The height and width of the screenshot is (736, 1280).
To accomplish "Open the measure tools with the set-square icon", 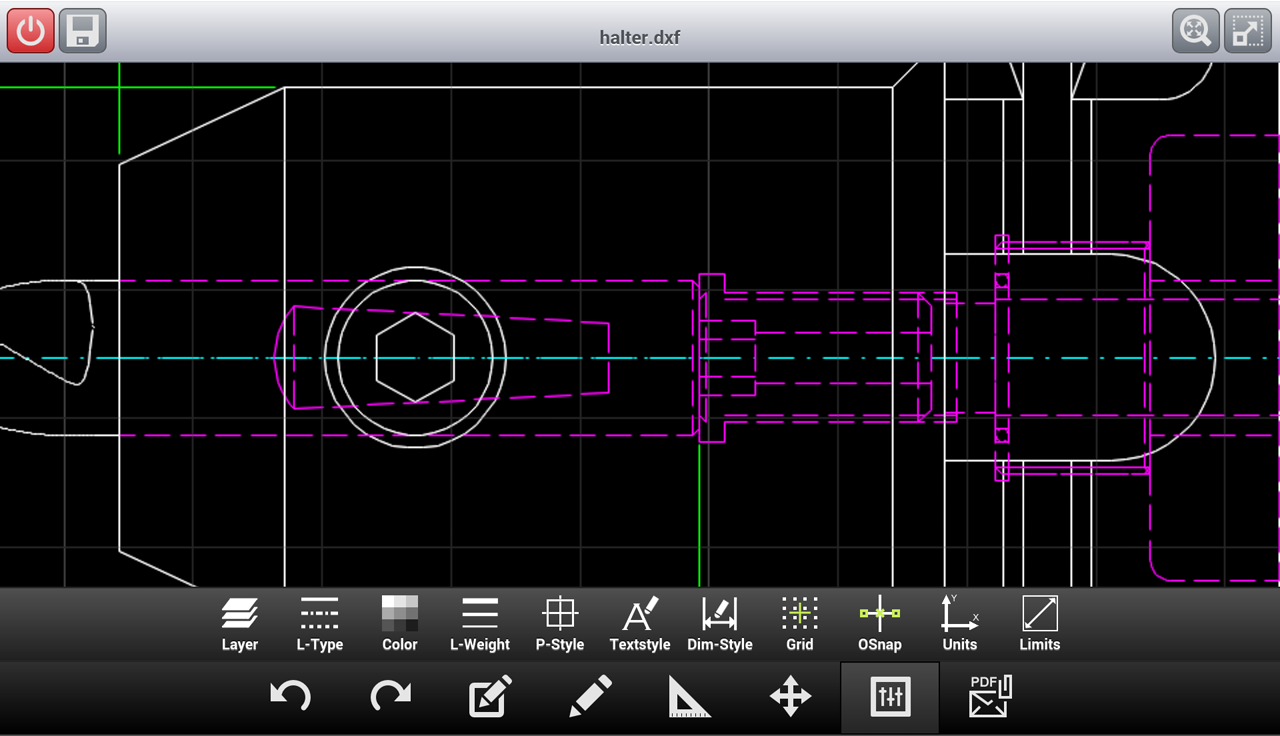I will tap(690, 696).
